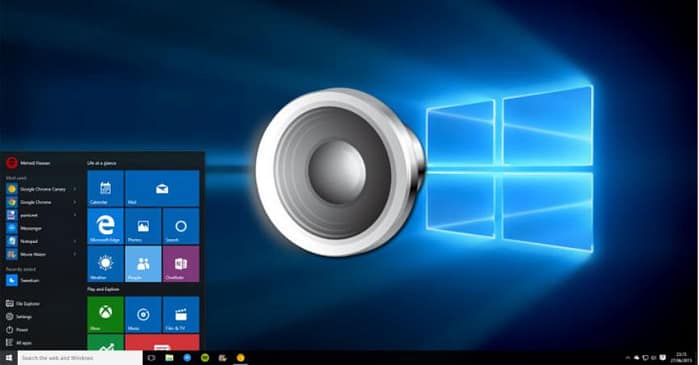699x365 pixels.
Task: Open File Explorer on the taskbar
Action: pos(169,357)
